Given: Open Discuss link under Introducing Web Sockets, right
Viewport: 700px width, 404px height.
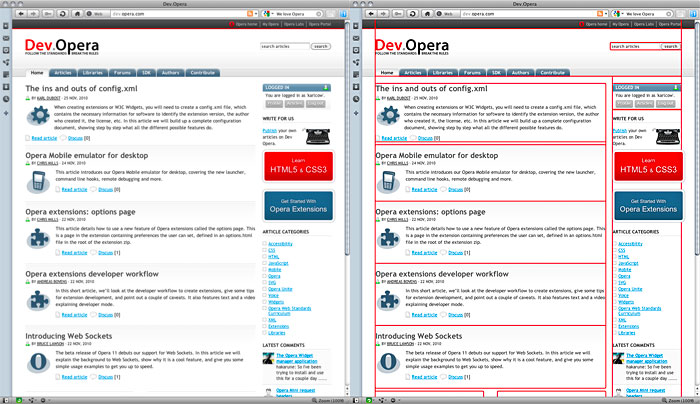Looking at the screenshot, I should coord(455,377).
